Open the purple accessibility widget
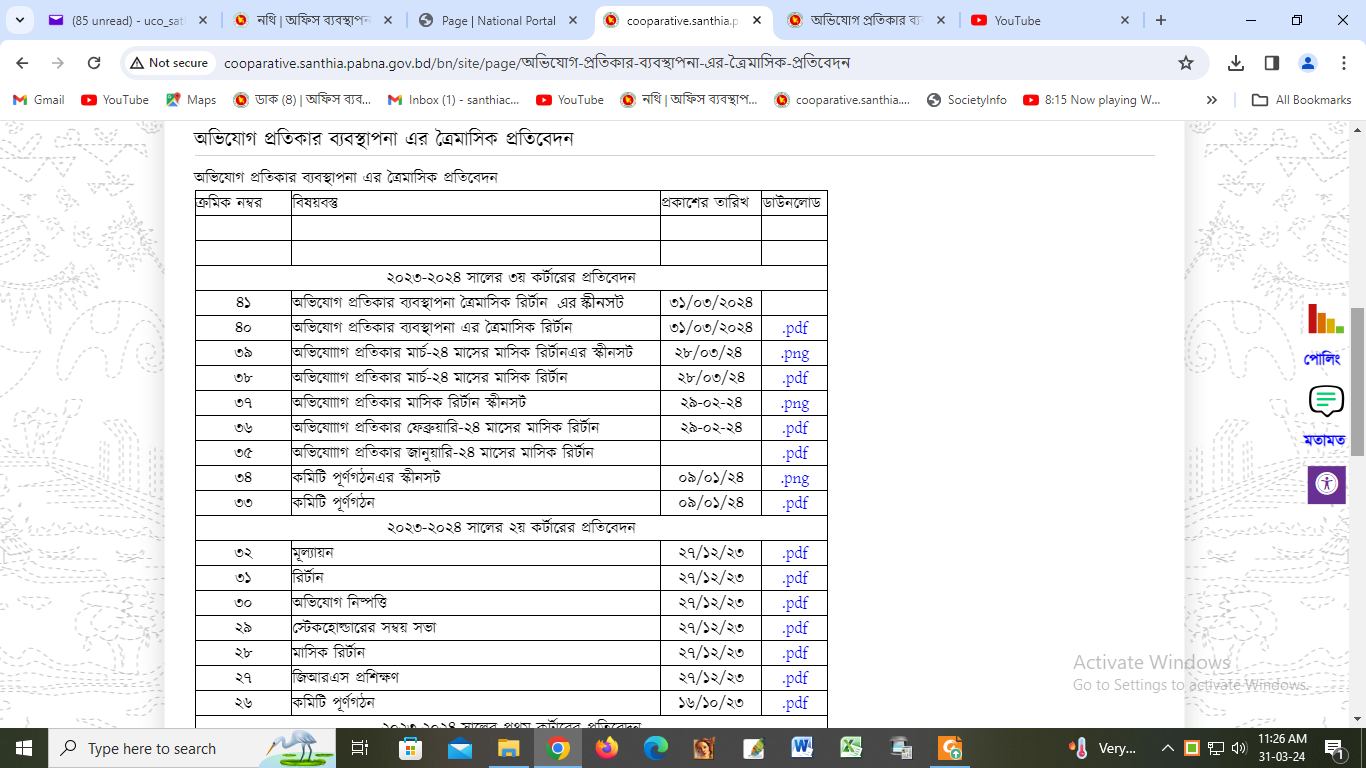The image size is (1366, 768). (x=1326, y=484)
